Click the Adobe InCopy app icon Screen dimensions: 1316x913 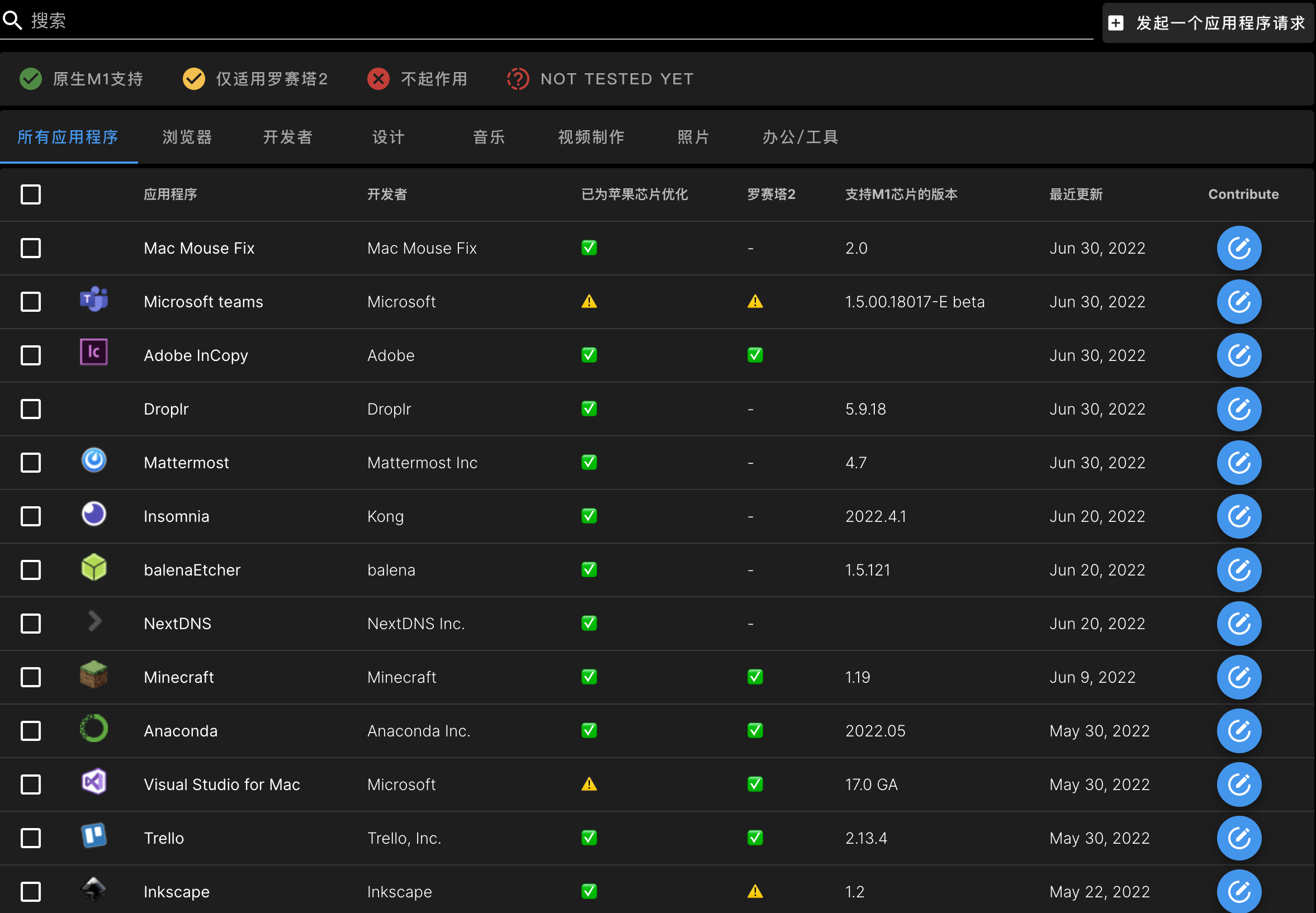click(94, 352)
